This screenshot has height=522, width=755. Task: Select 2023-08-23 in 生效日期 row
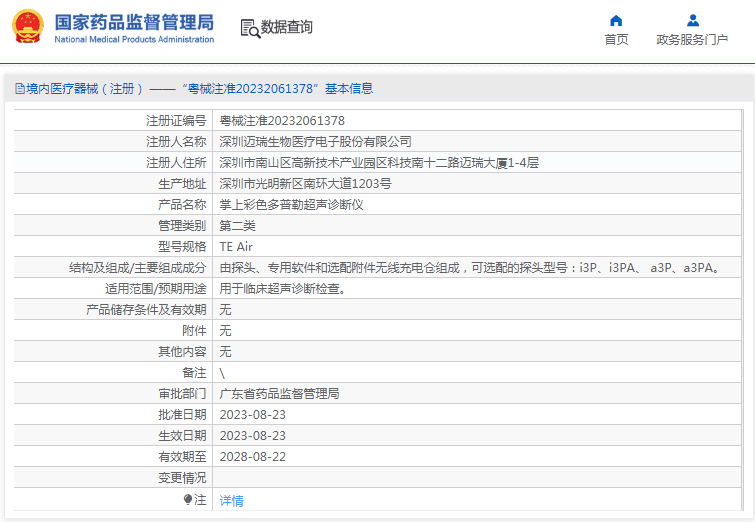pos(253,436)
